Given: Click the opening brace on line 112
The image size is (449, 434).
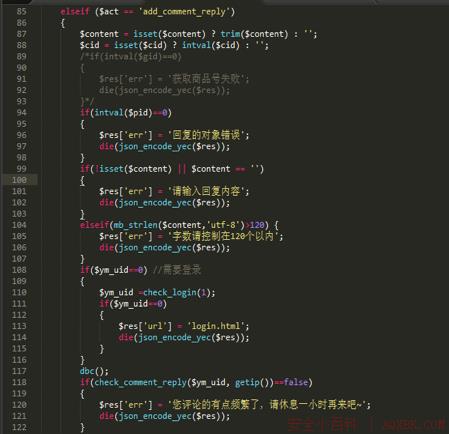Looking at the screenshot, I should (x=102, y=315).
